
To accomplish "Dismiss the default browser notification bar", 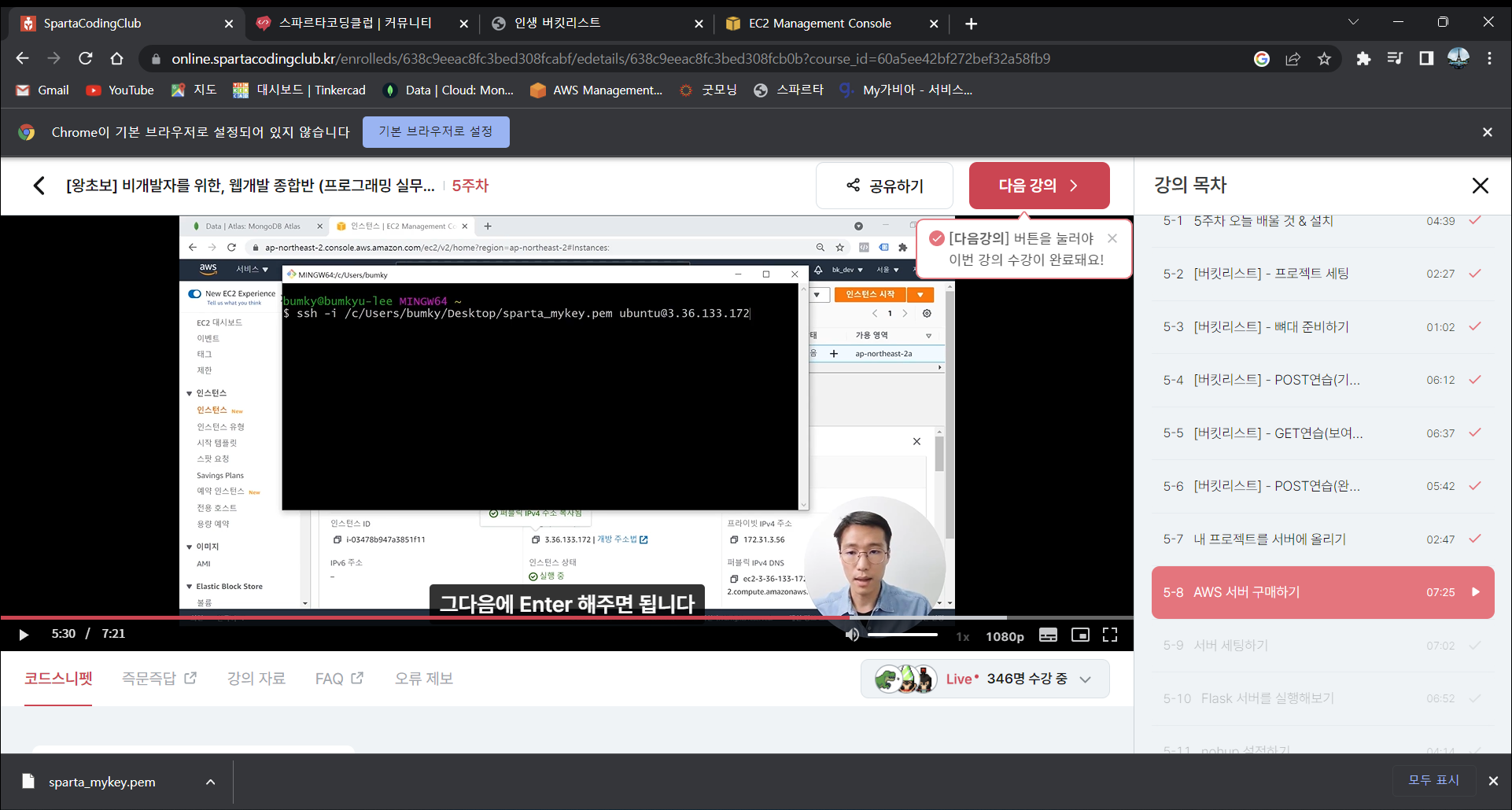I will [1487, 132].
